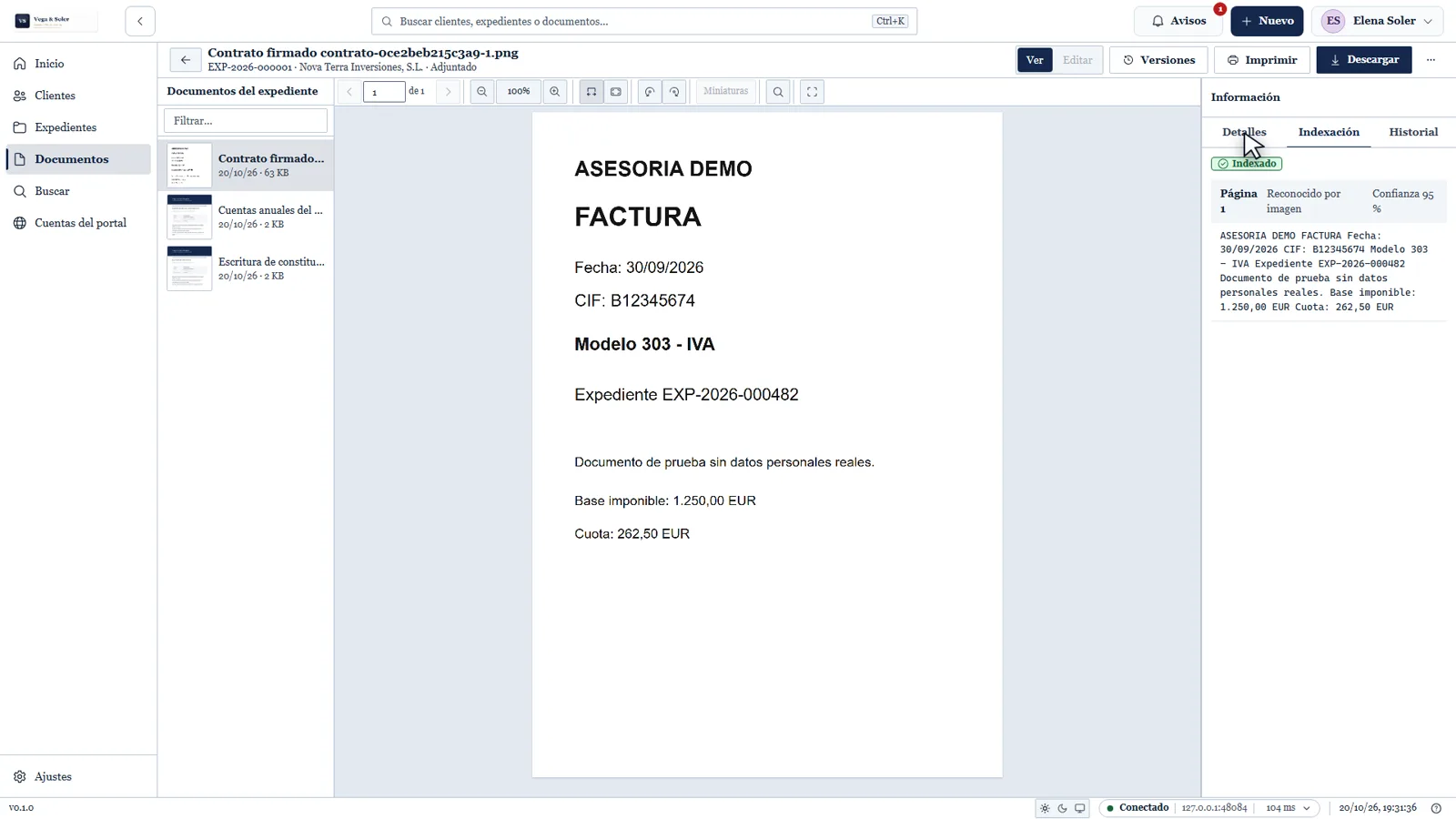Select fit-to-page view mode
This screenshot has width=1456, height=819.
point(616,92)
